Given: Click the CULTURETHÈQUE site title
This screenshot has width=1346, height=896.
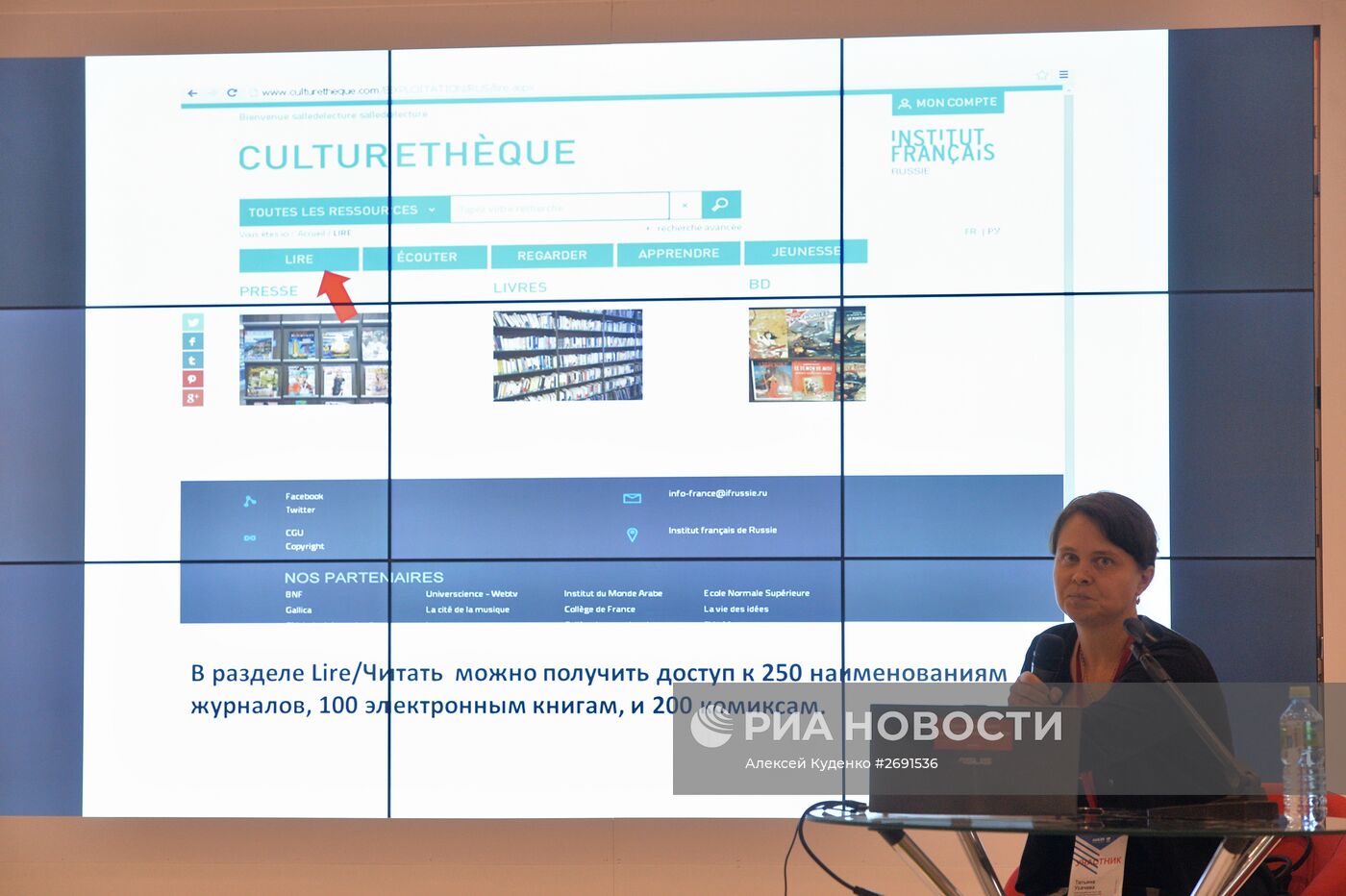Looking at the screenshot, I should [407, 155].
